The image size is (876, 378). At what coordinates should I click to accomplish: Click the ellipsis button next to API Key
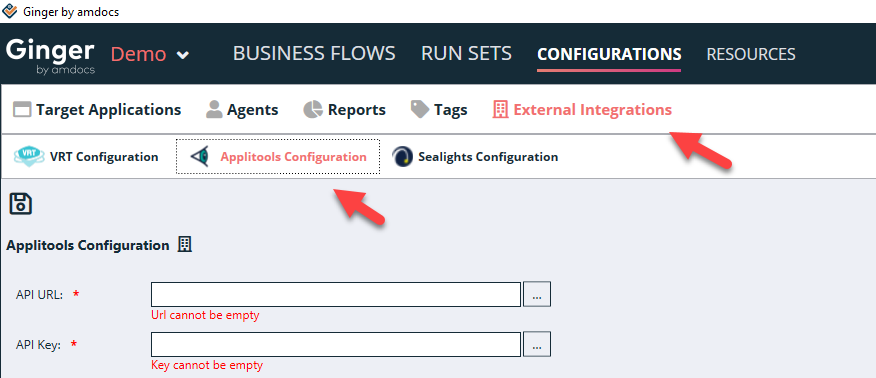point(537,344)
